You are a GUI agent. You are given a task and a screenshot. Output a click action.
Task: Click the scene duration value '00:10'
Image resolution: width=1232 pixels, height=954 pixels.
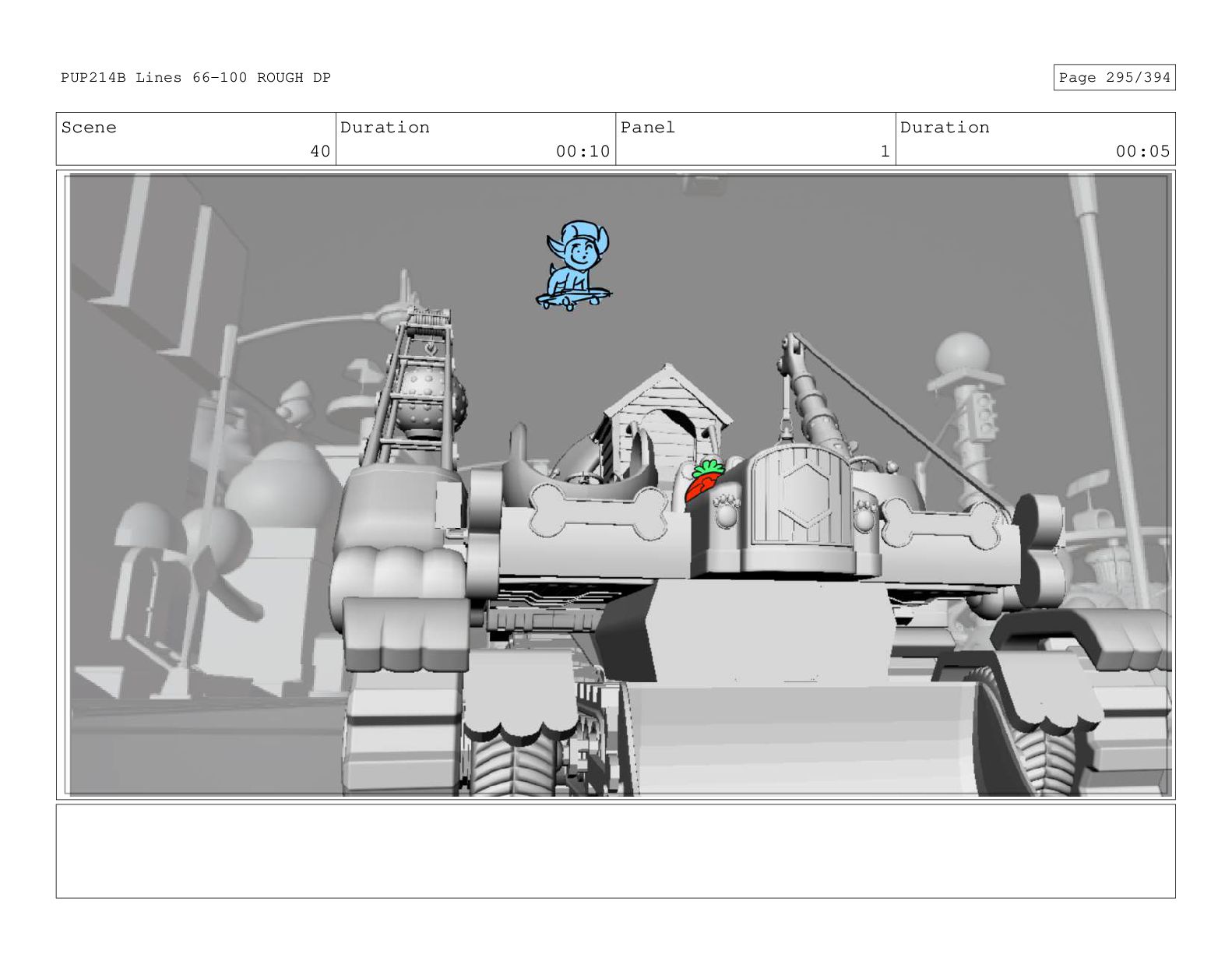[583, 151]
